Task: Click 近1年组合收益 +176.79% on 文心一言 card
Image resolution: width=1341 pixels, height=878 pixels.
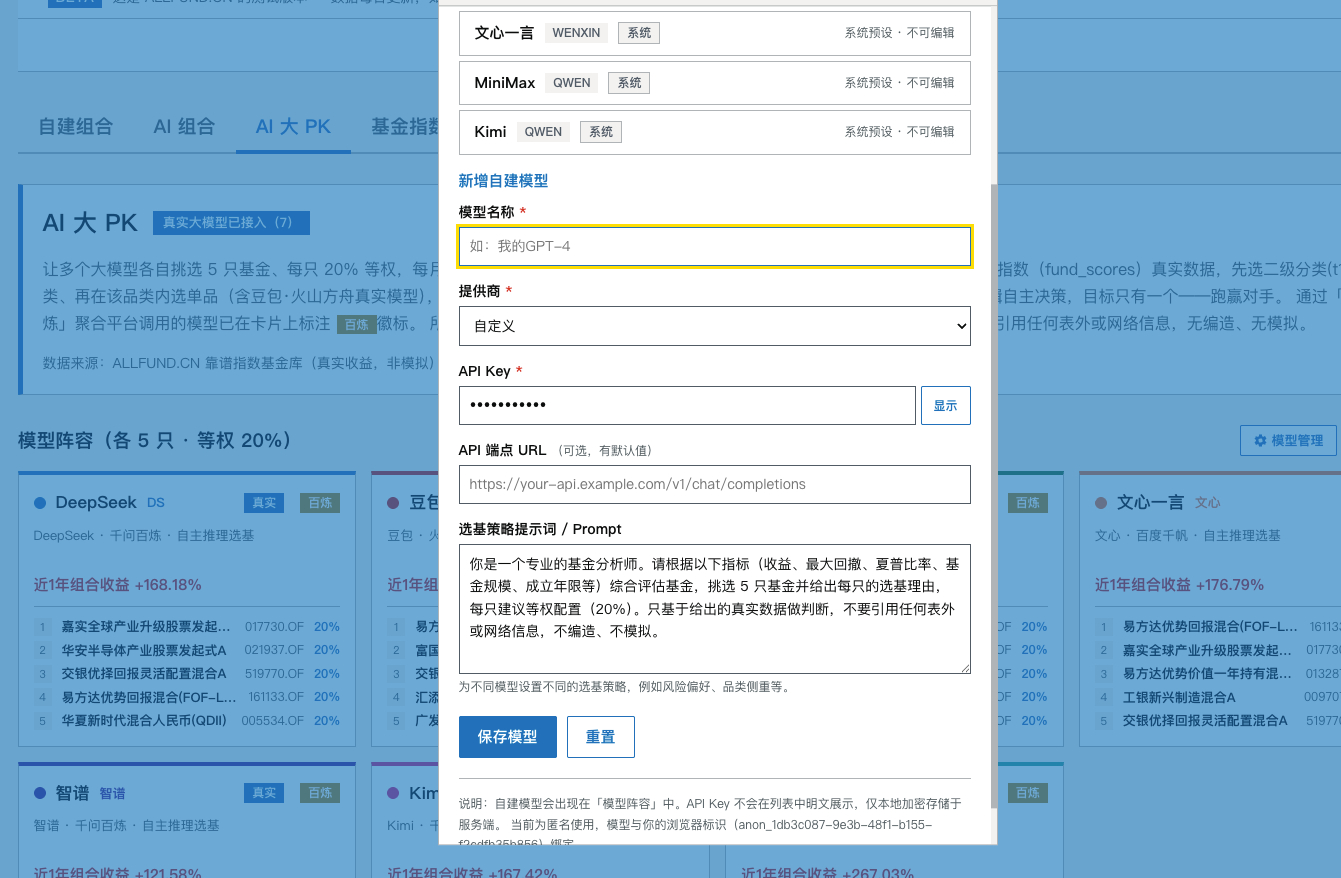Action: point(1179,584)
